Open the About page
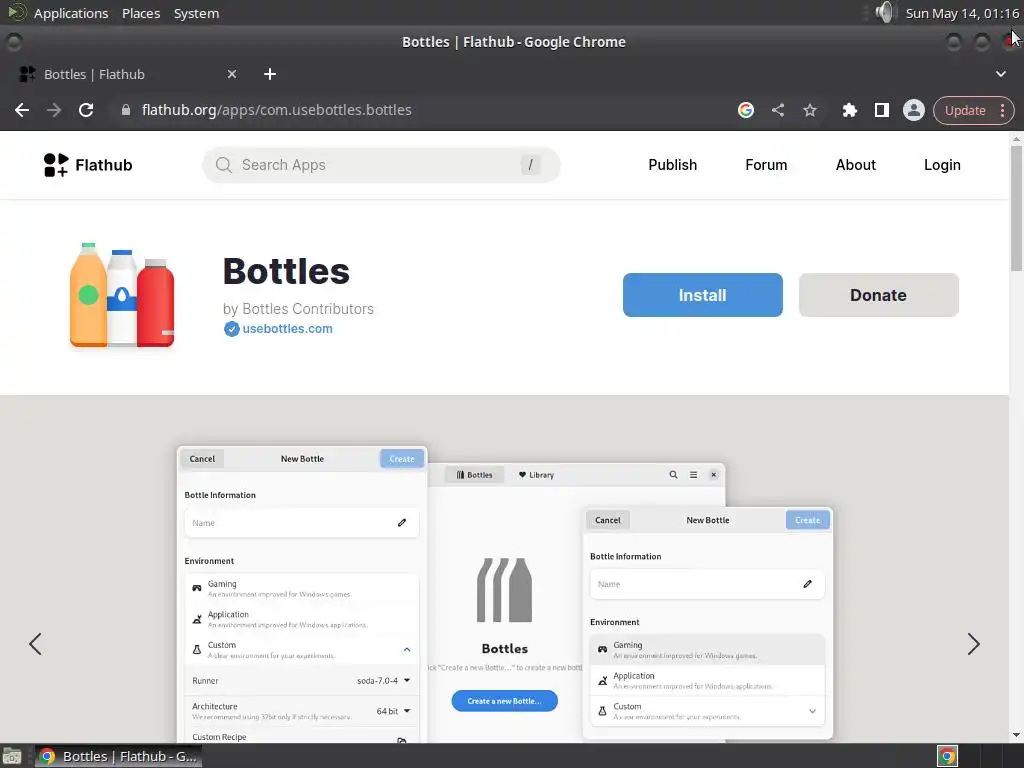1024x768 pixels. (856, 165)
